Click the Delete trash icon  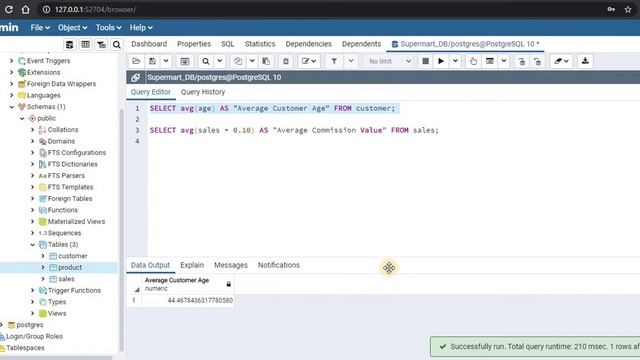[x=286, y=61]
